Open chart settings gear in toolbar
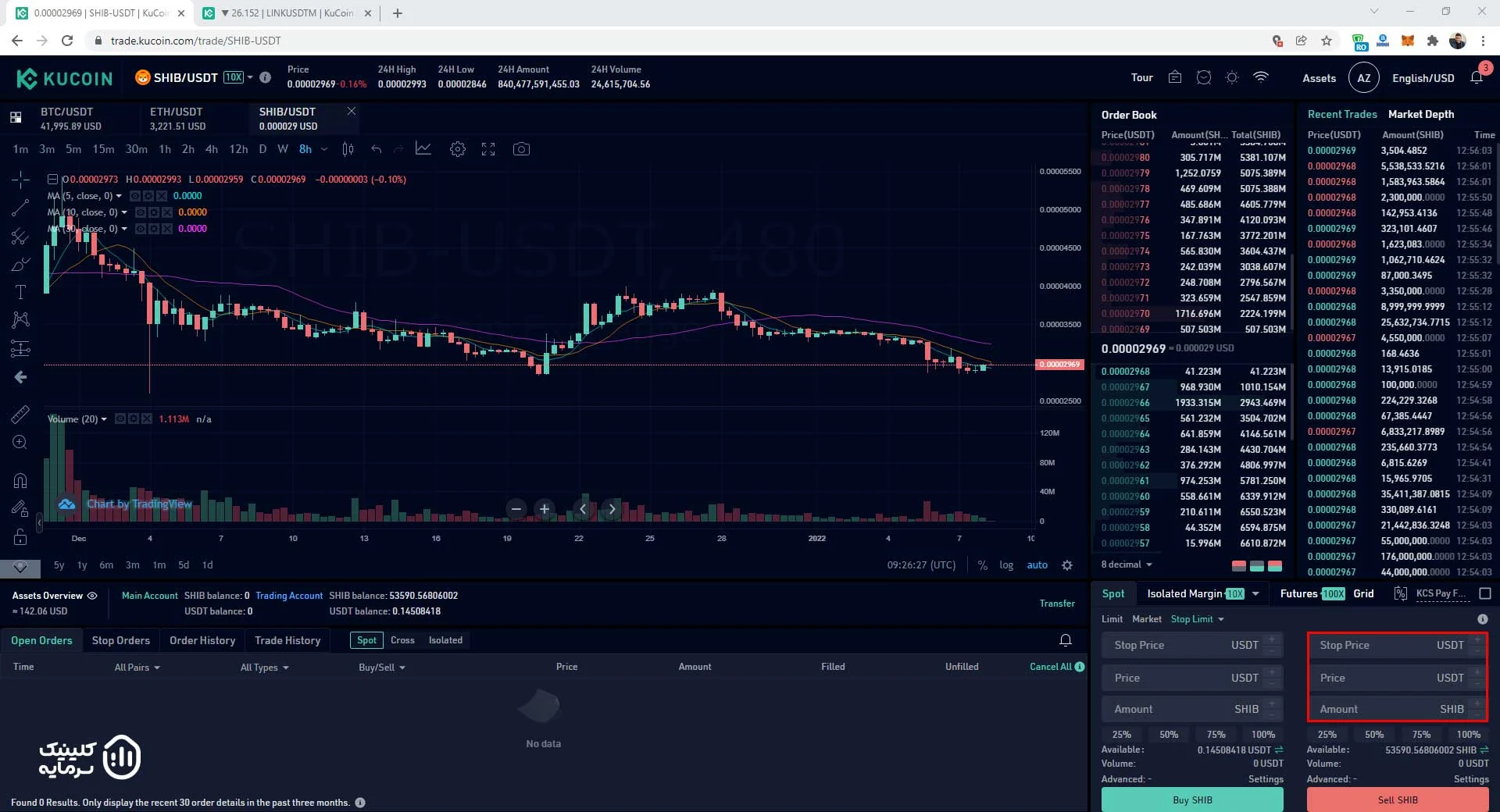The width and height of the screenshot is (1500, 812). [458, 149]
